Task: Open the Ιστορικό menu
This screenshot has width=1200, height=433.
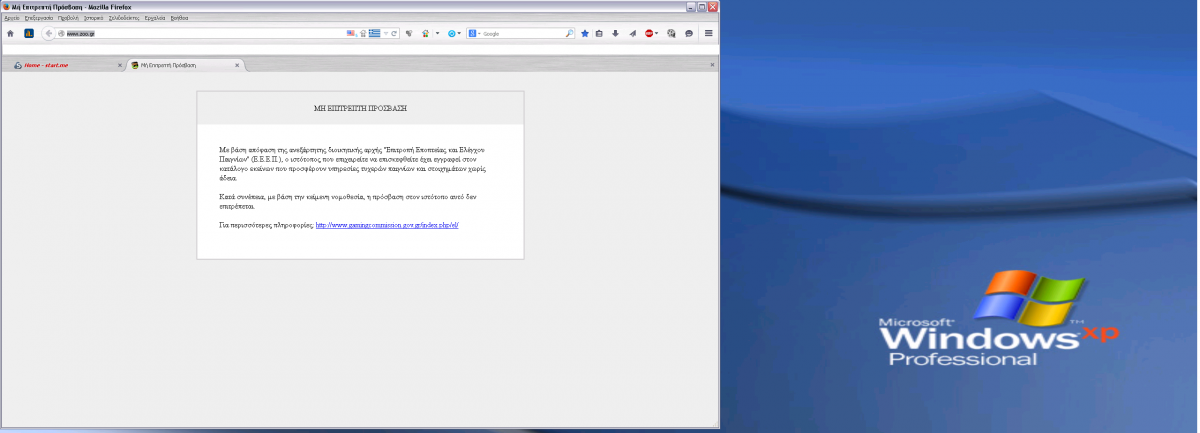Action: [x=93, y=18]
